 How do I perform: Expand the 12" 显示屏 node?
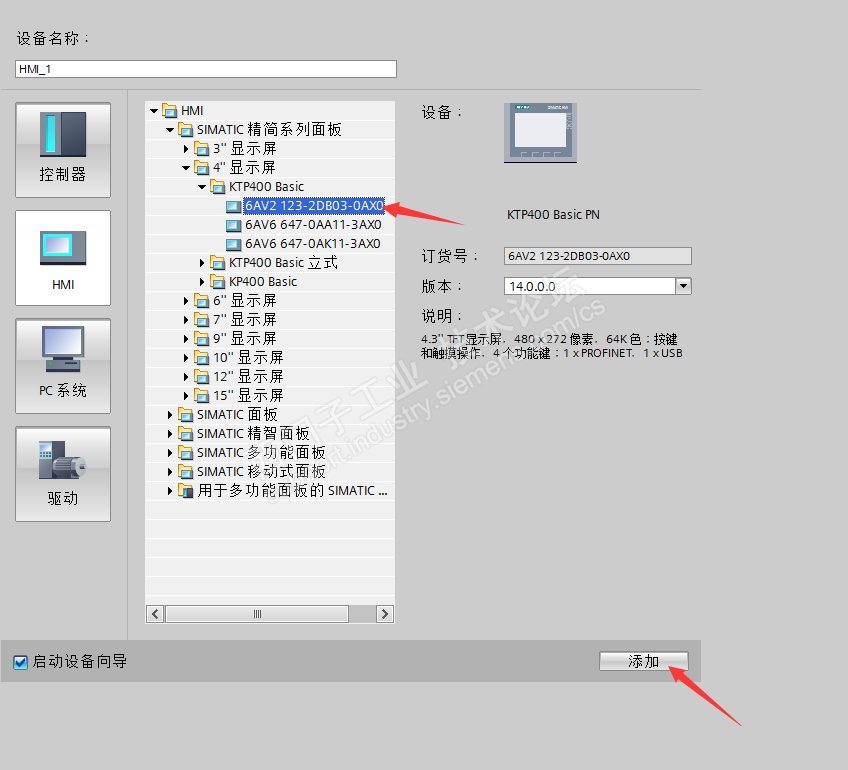pyautogui.click(x=186, y=377)
